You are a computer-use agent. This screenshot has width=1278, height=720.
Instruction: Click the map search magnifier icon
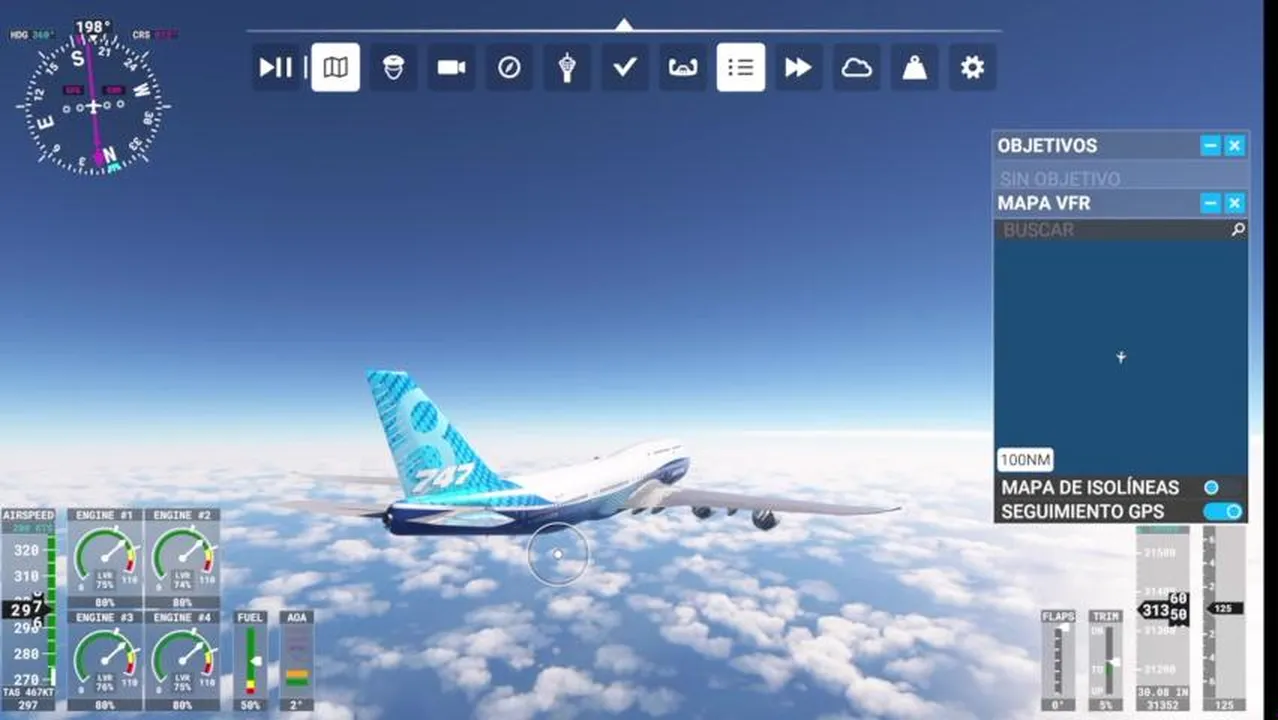tap(1238, 230)
